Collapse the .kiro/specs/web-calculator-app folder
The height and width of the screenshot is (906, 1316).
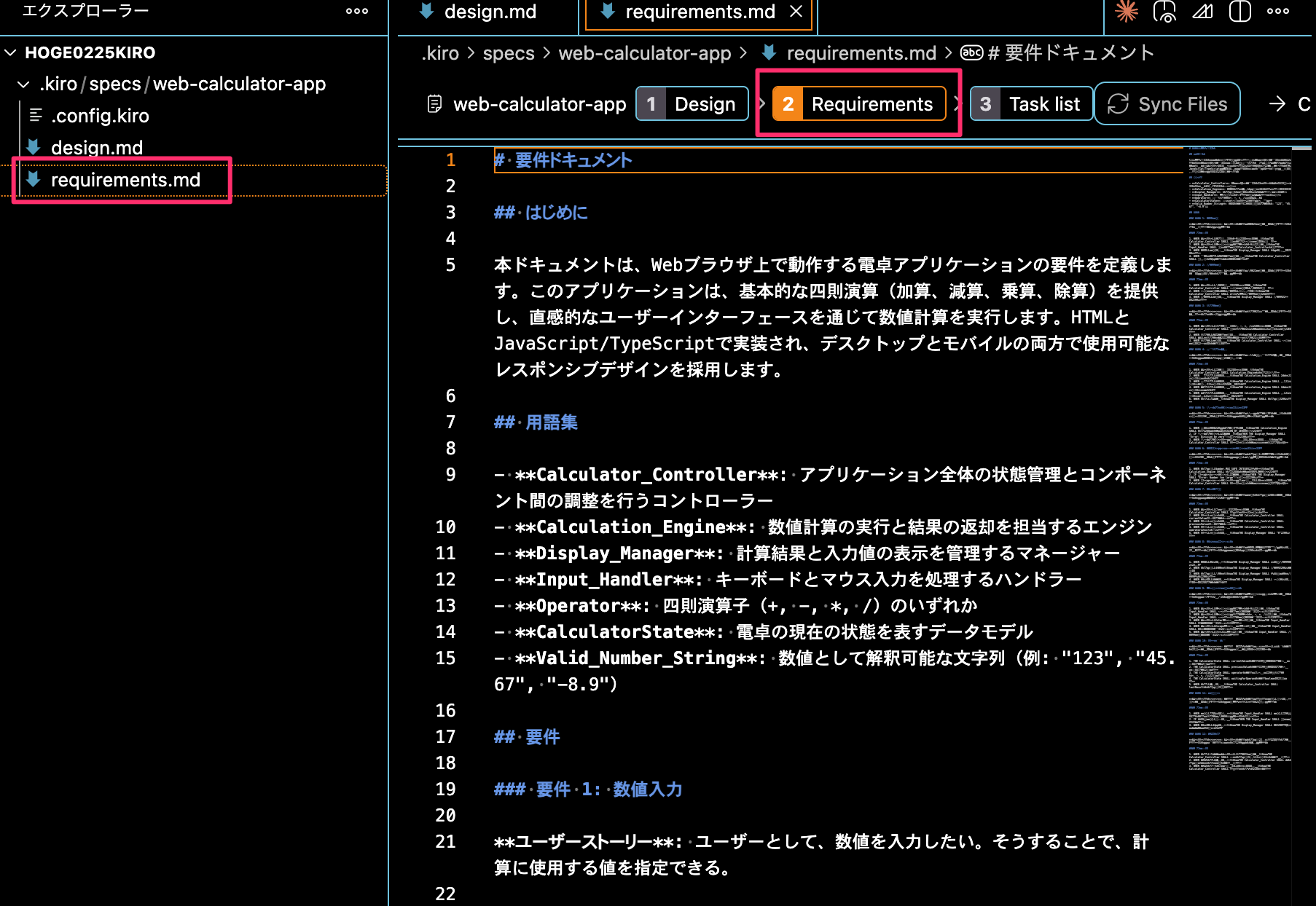pos(23,83)
